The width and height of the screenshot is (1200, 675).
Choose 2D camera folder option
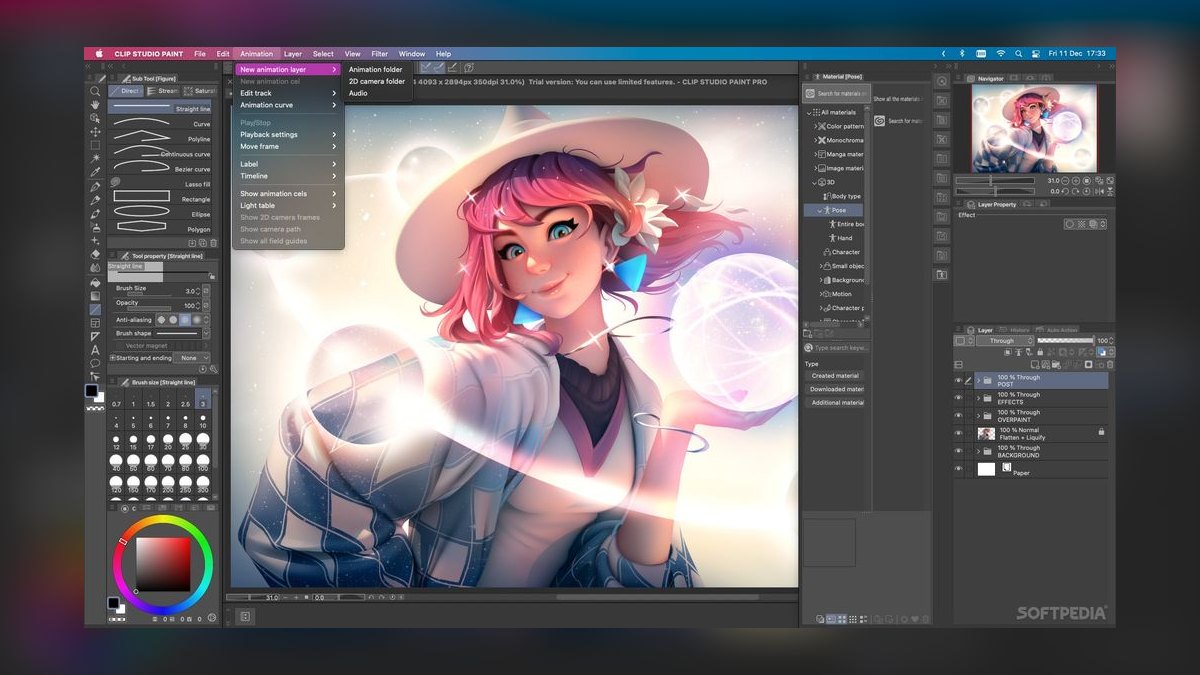pos(376,81)
